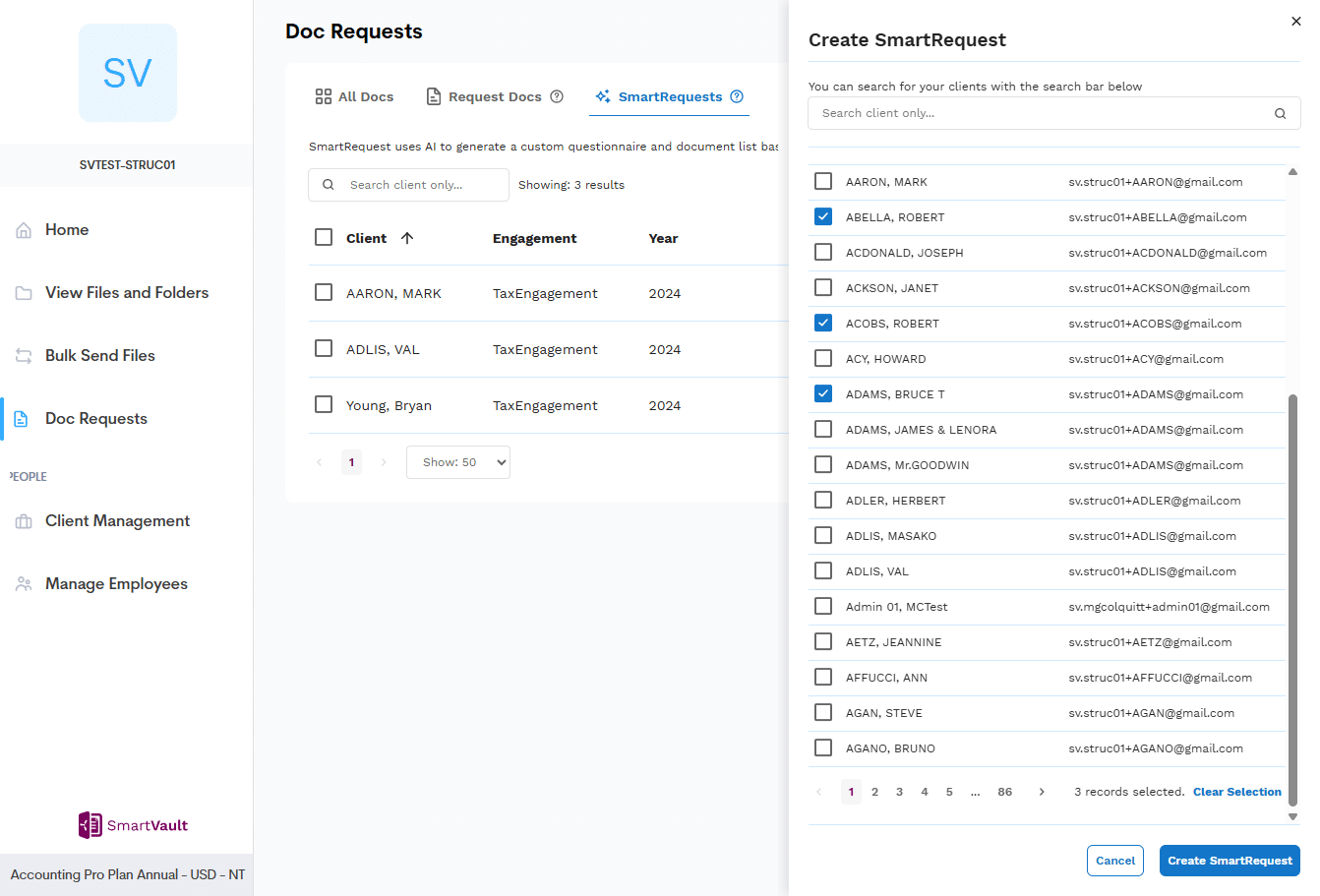Viewport: 1320px width, 896px height.
Task: Select the AARON, MARK checkbox
Action: [823, 181]
